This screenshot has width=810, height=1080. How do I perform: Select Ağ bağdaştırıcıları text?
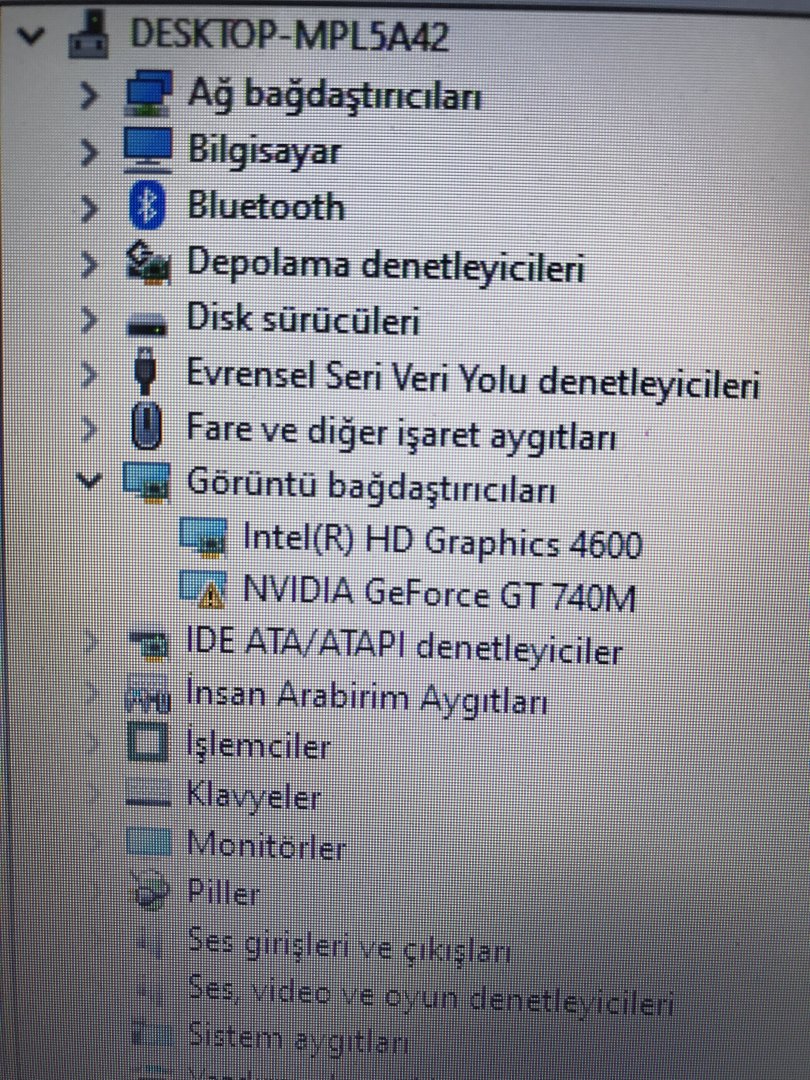(334, 94)
